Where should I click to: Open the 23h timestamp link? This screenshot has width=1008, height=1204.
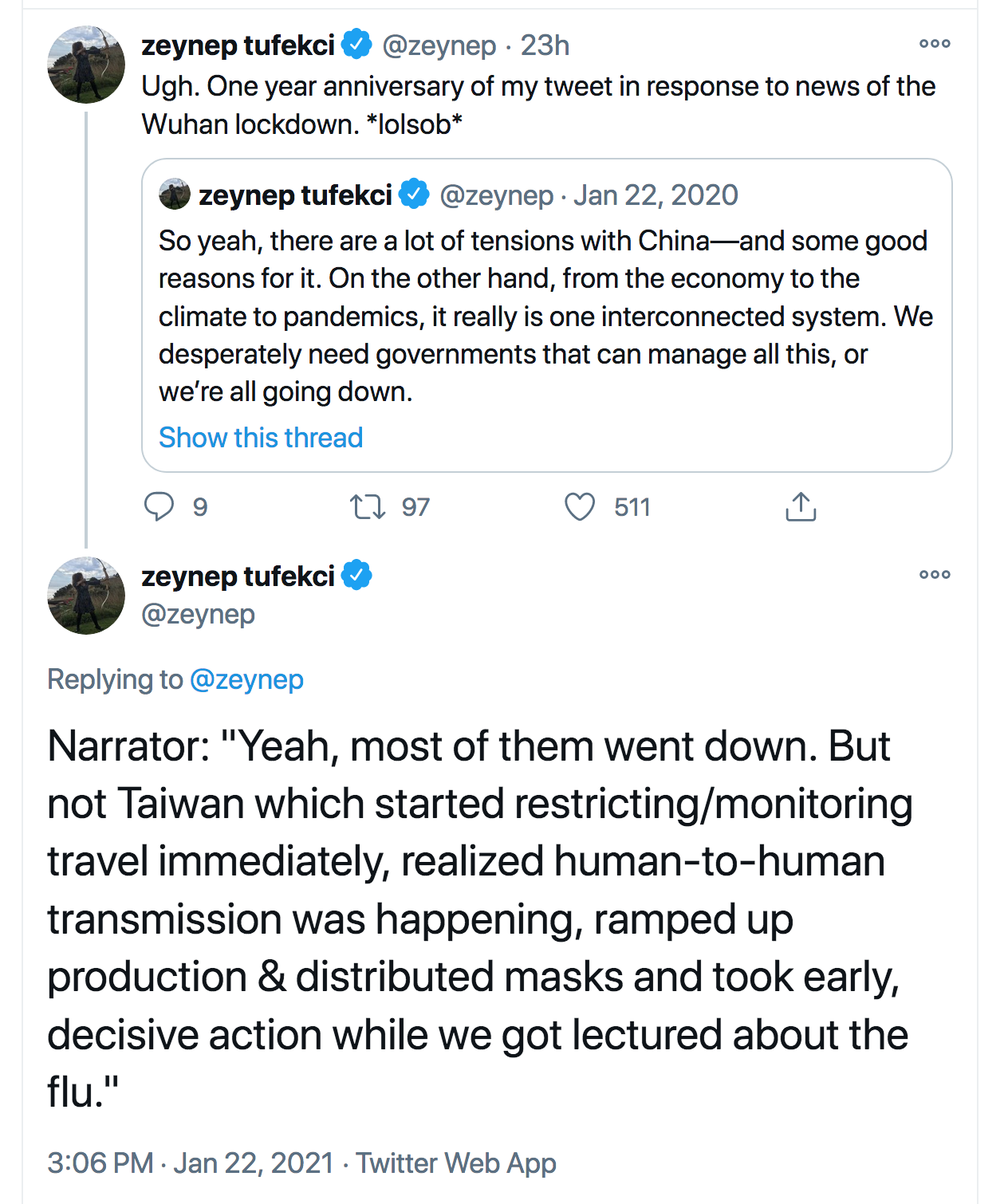tap(545, 45)
